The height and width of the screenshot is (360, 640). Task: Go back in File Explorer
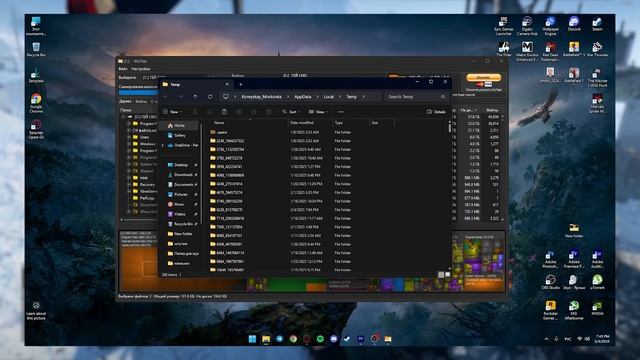coord(165,97)
